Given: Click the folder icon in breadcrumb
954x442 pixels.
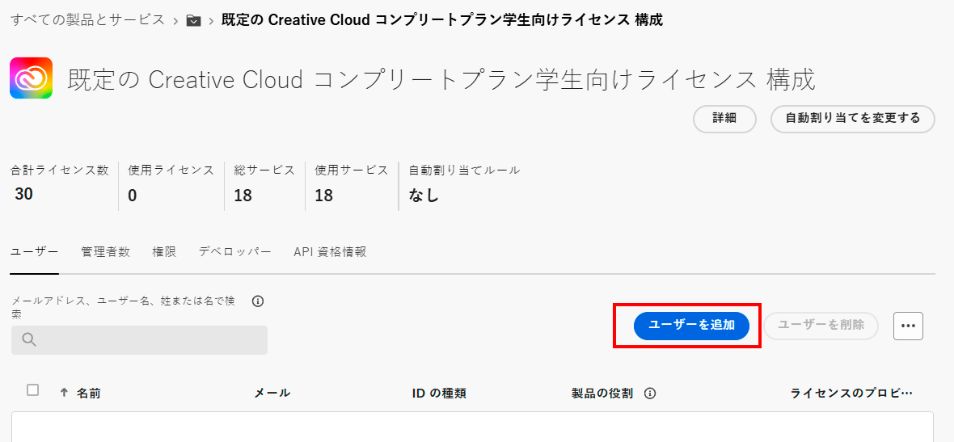Looking at the screenshot, I should pyautogui.click(x=194, y=20).
